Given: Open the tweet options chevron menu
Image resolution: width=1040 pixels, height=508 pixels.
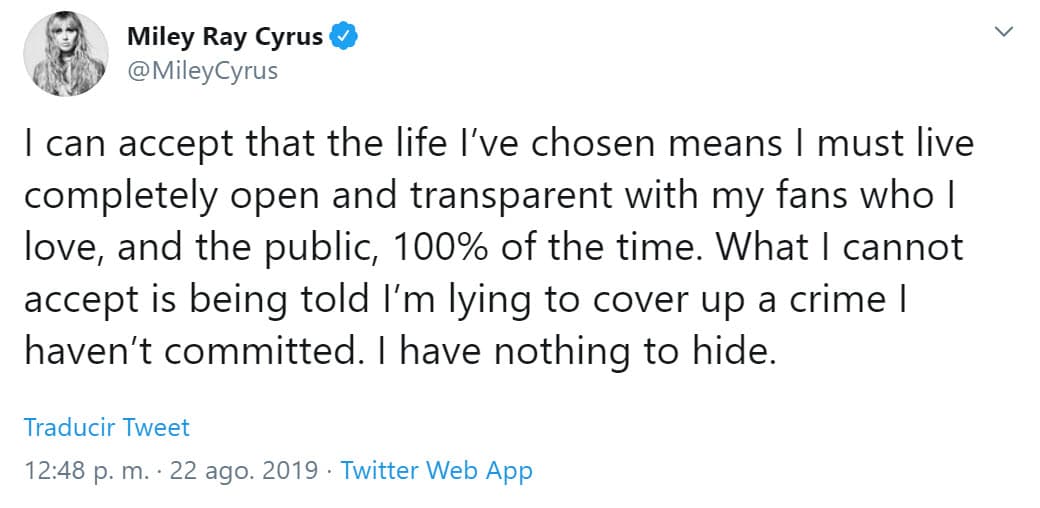Looking at the screenshot, I should [x=1004, y=32].
